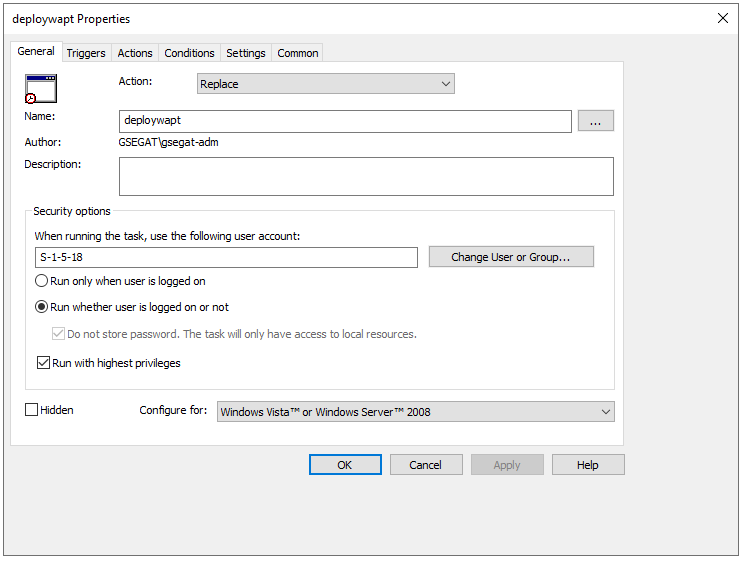Select the Settings tab
Image resolution: width=742 pixels, height=561 pixels.
coord(246,53)
